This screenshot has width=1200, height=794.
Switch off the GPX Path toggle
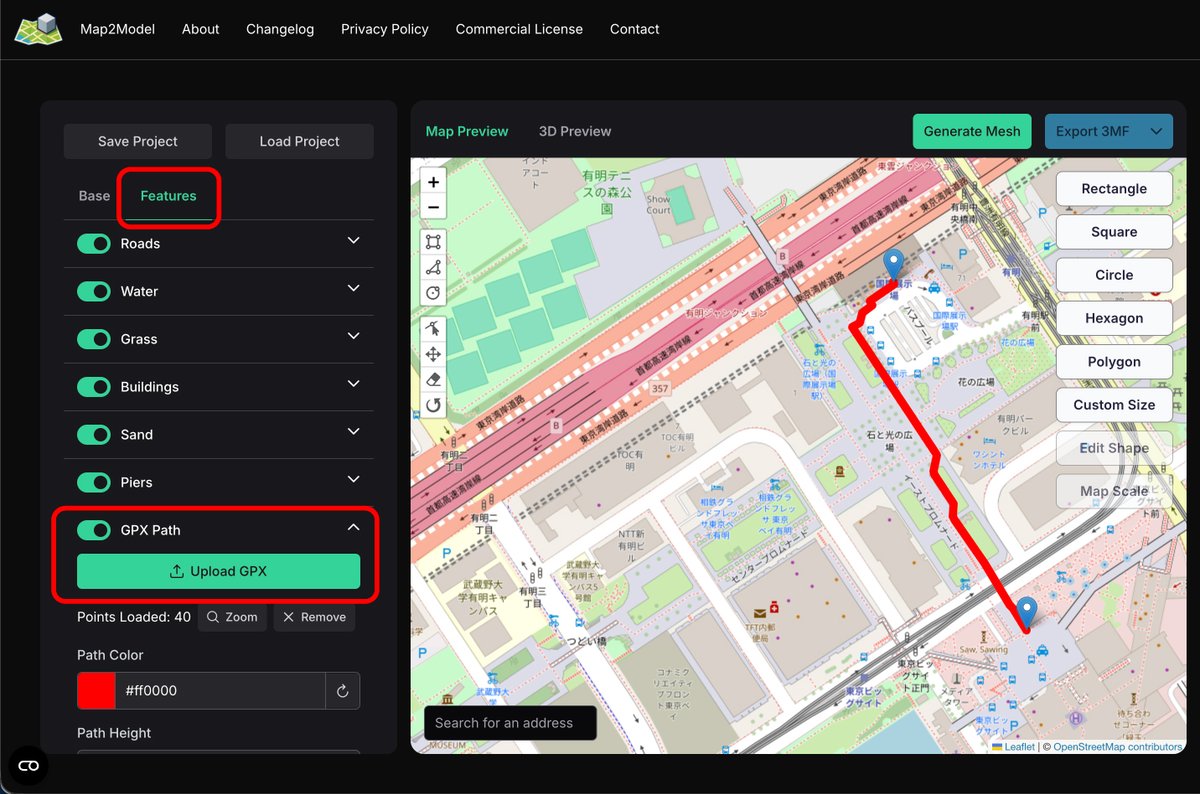coord(94,530)
